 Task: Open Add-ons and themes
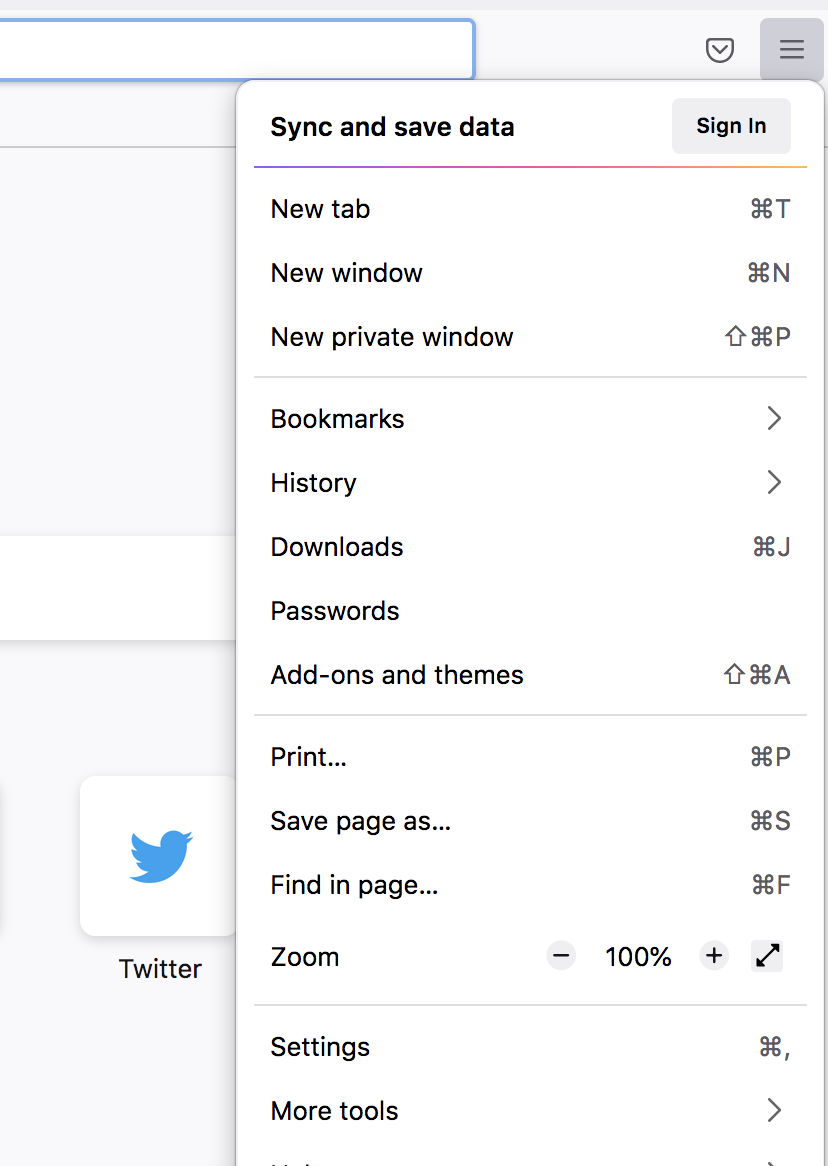pos(530,675)
